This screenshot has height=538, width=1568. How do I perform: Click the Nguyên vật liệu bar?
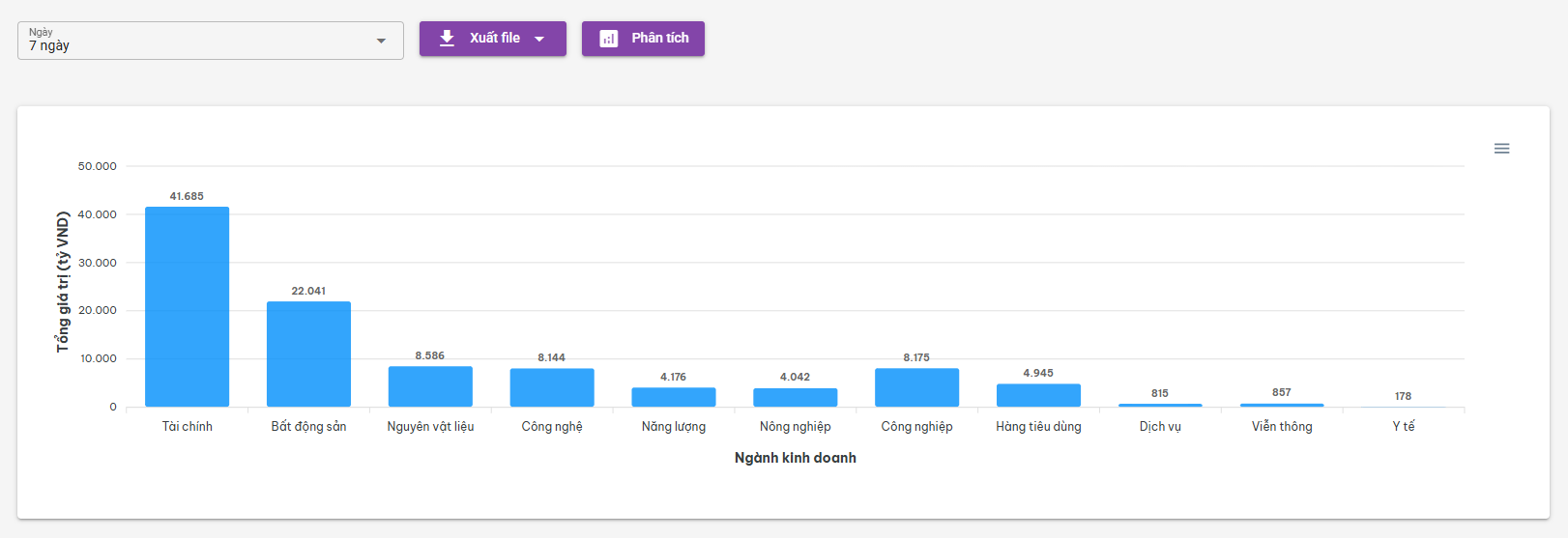(x=430, y=386)
